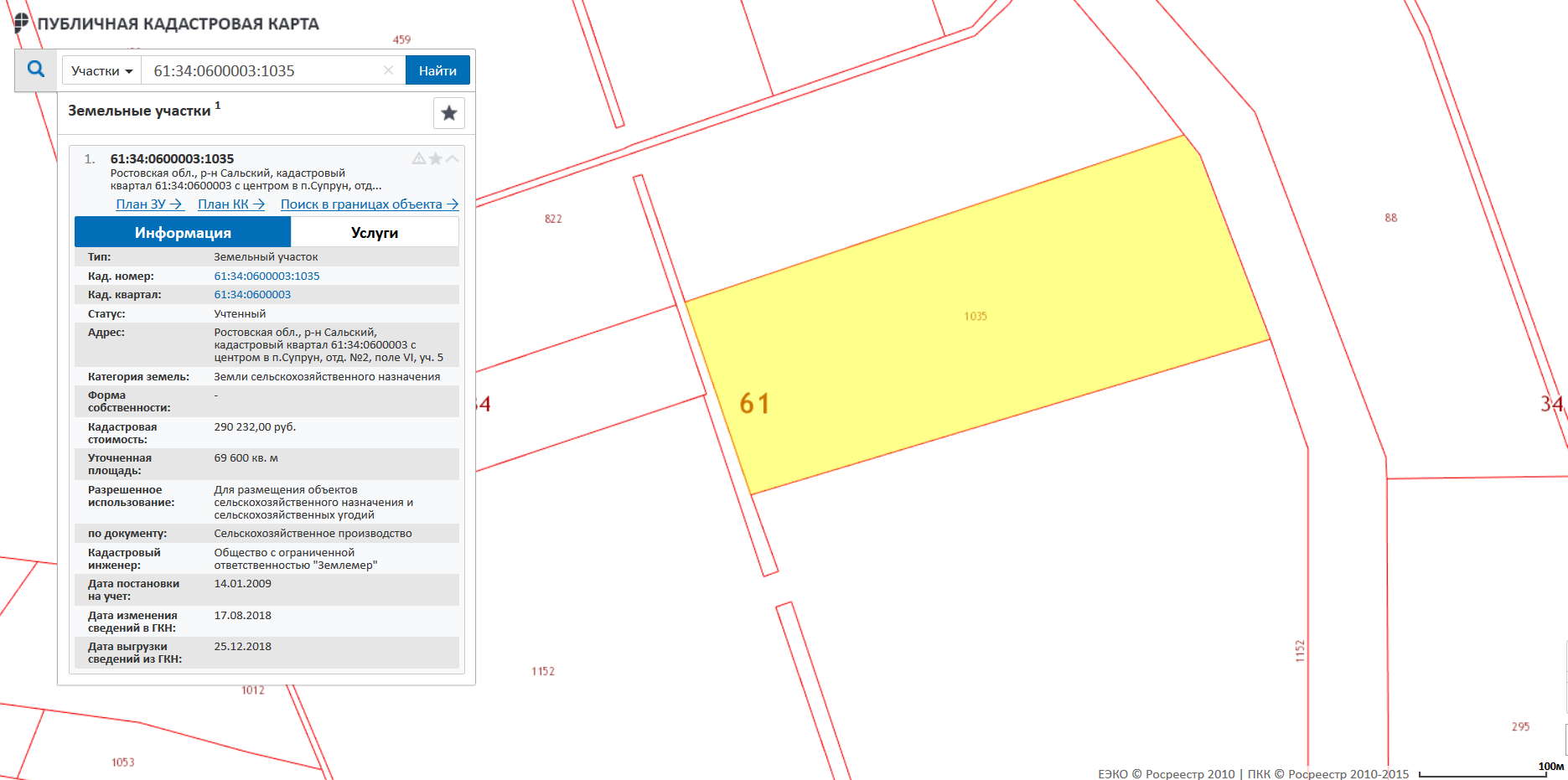
Task: Open cadastral quarter link 61:34:0600003
Action: coord(252,295)
